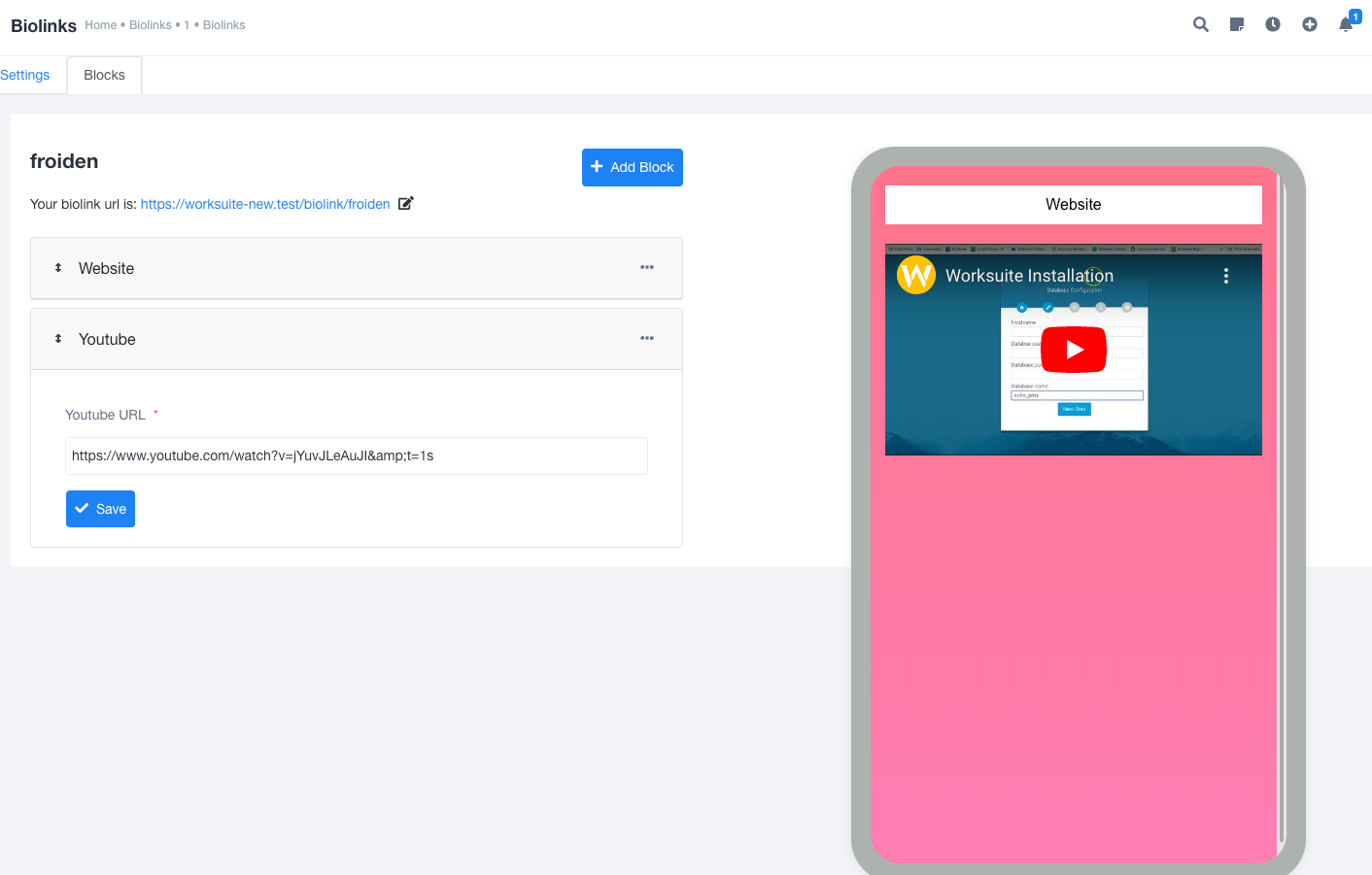Switch to the Settings tab

click(x=24, y=75)
